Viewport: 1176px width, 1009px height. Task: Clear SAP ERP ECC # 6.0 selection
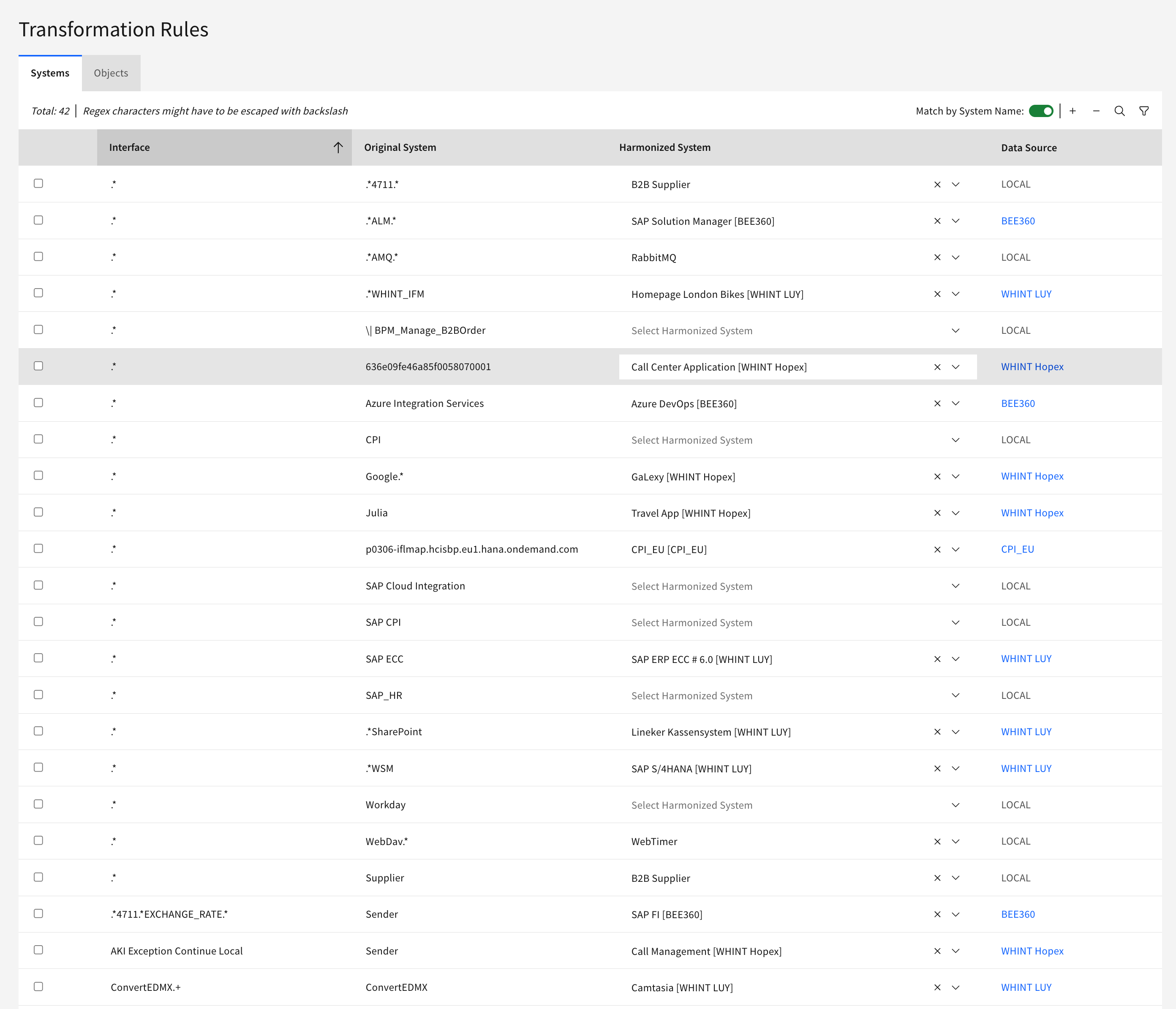[937, 659]
